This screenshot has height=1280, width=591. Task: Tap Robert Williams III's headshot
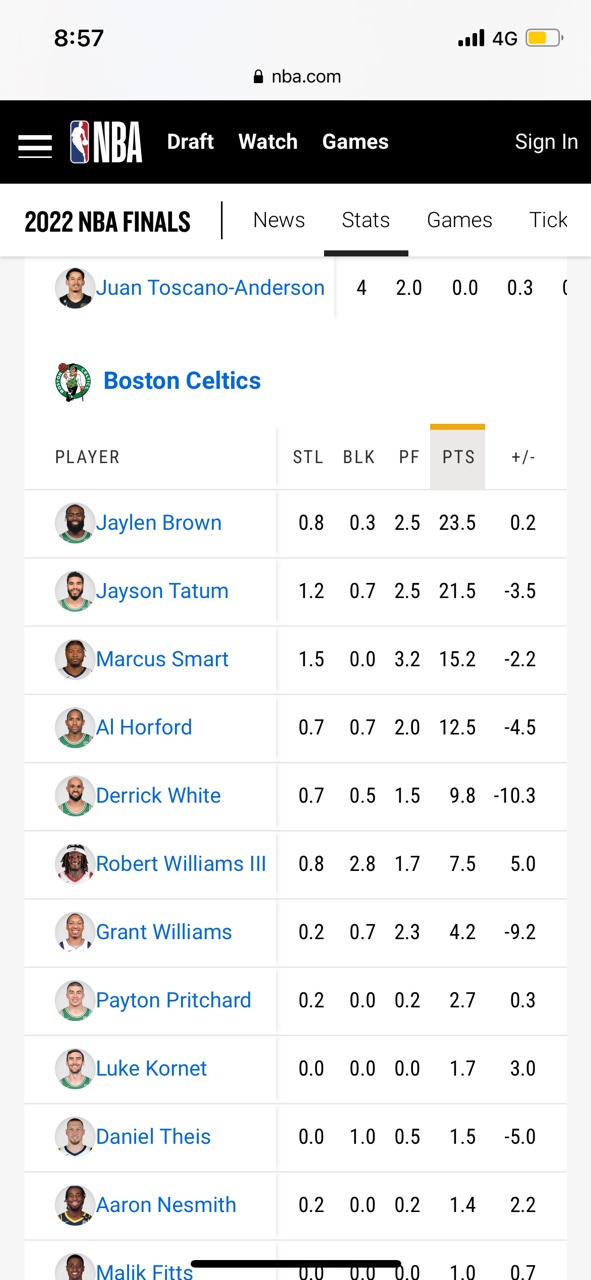tap(75, 864)
